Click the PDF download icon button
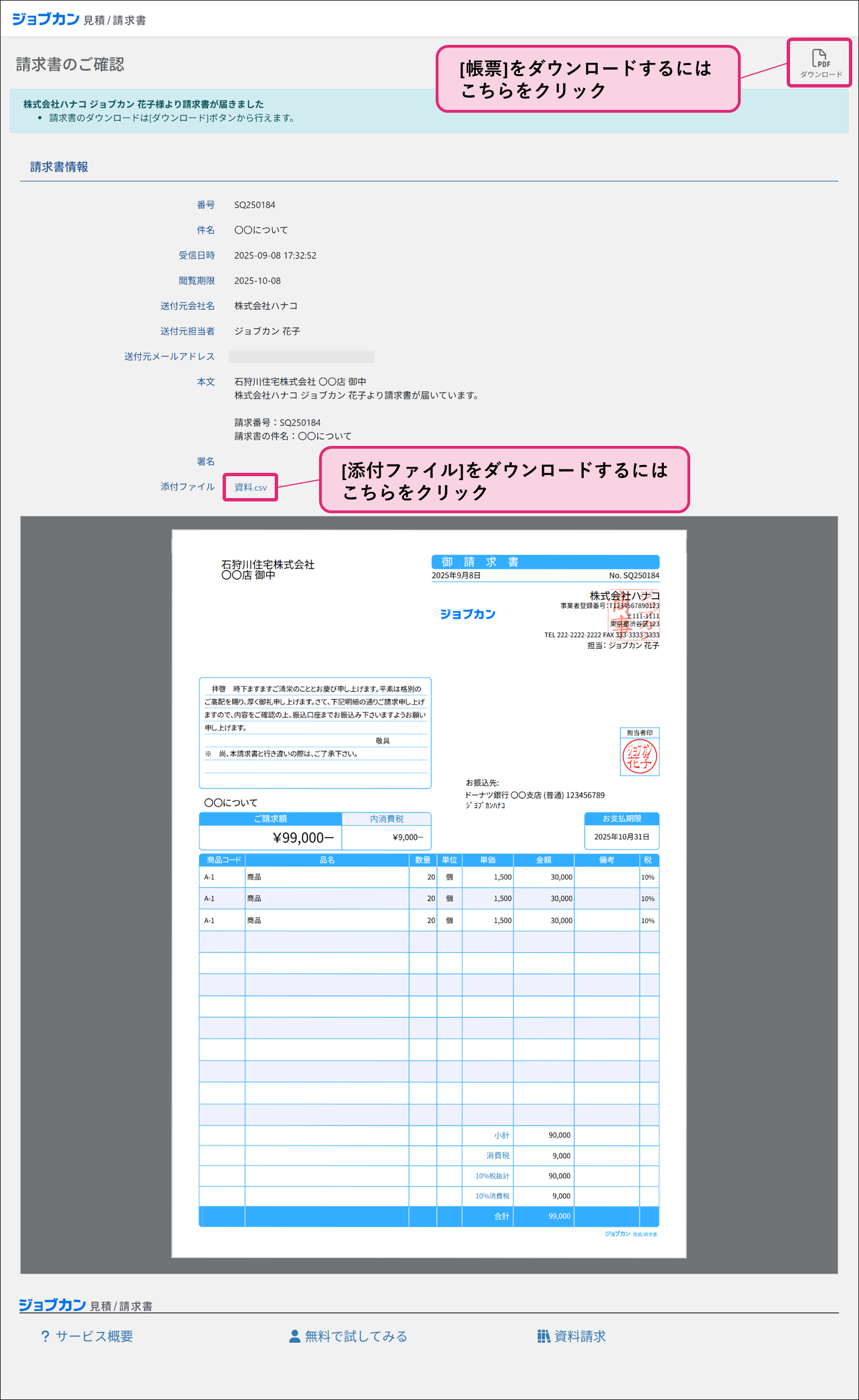Screen dimensions: 859x1400 [820, 62]
